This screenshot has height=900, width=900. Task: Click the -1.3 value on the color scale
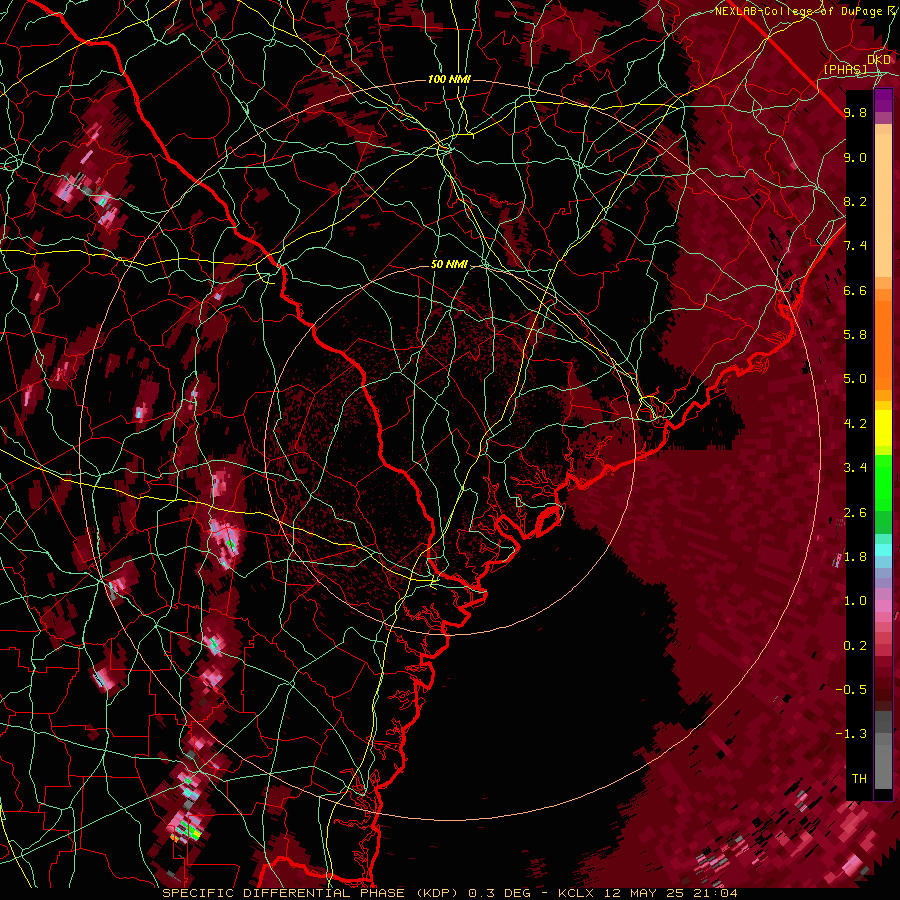851,734
